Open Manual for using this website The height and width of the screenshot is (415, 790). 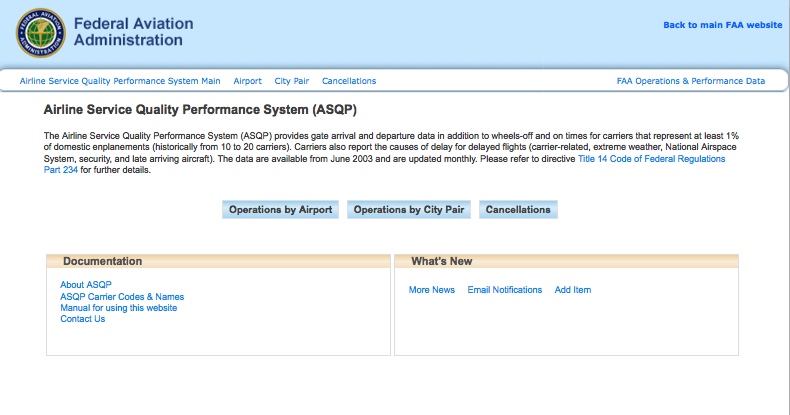click(118, 308)
